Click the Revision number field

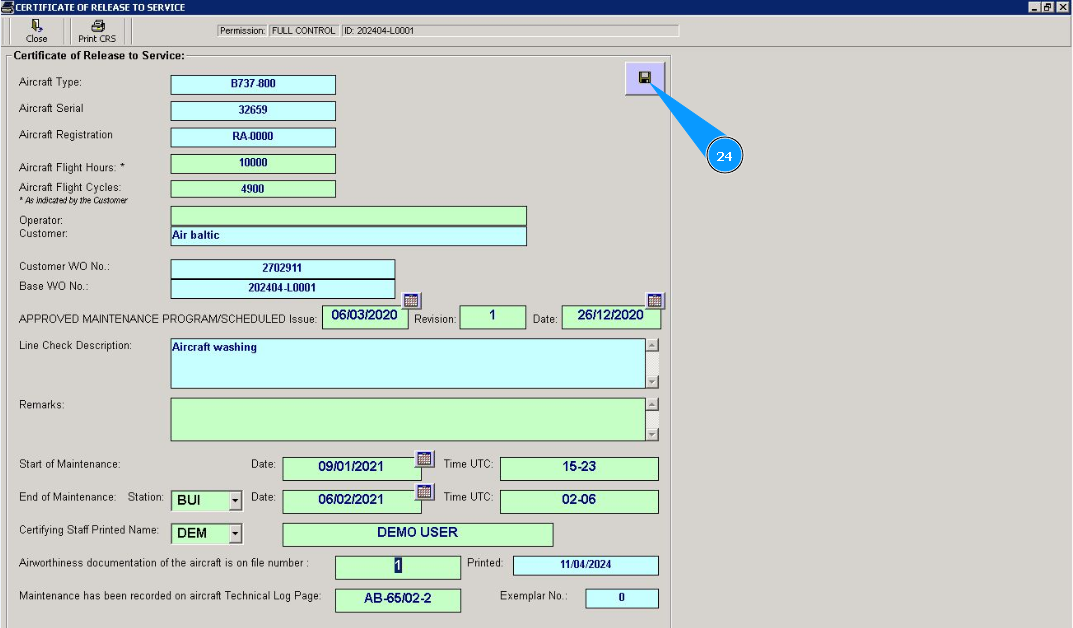tap(492, 317)
